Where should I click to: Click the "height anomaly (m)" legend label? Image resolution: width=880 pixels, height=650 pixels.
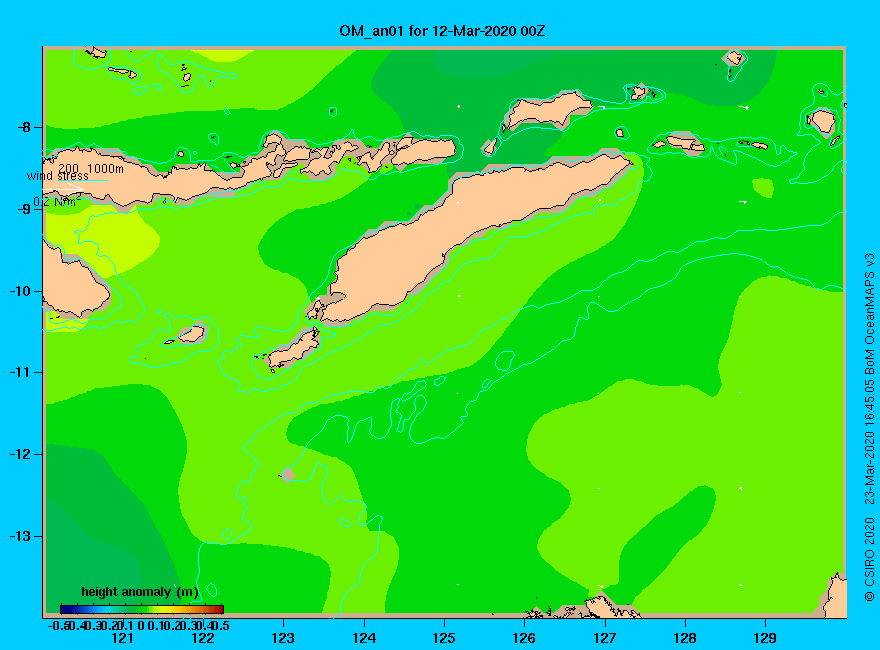click(x=140, y=592)
